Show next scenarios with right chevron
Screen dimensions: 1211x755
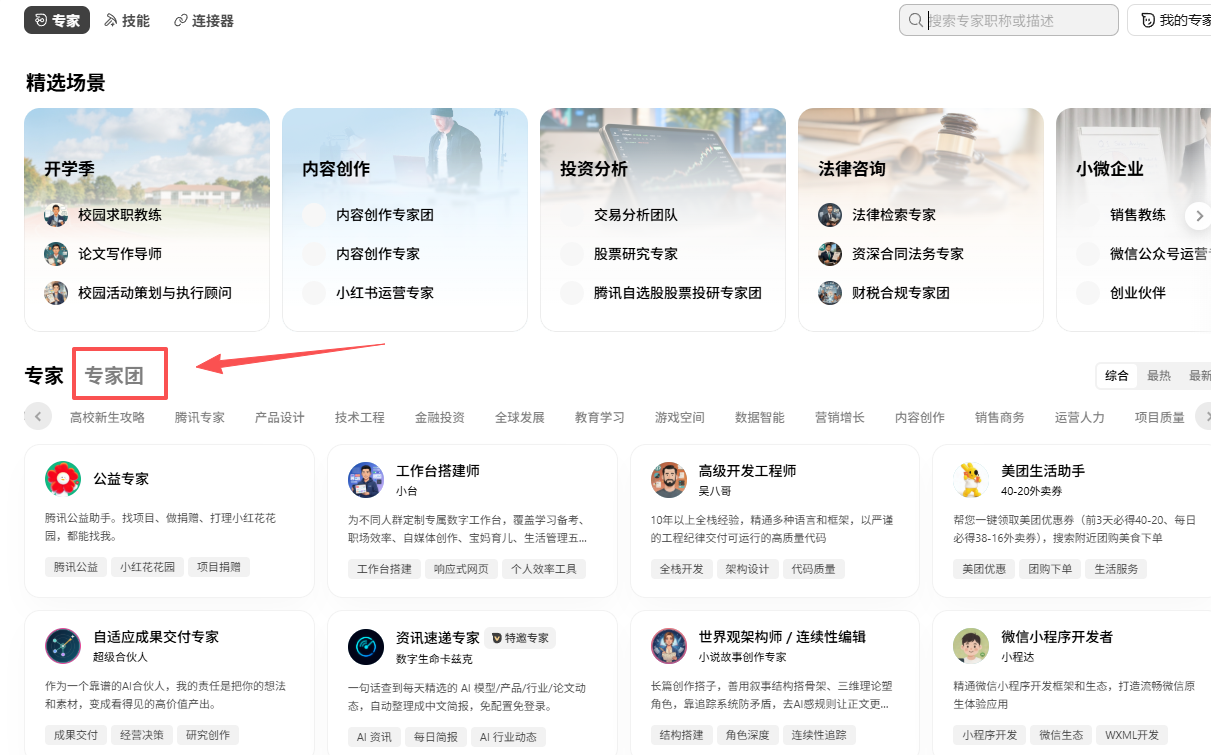point(1198,215)
